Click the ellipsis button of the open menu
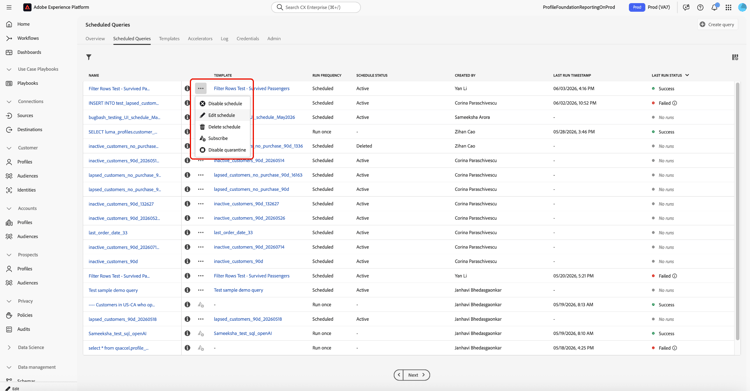 click(x=201, y=89)
